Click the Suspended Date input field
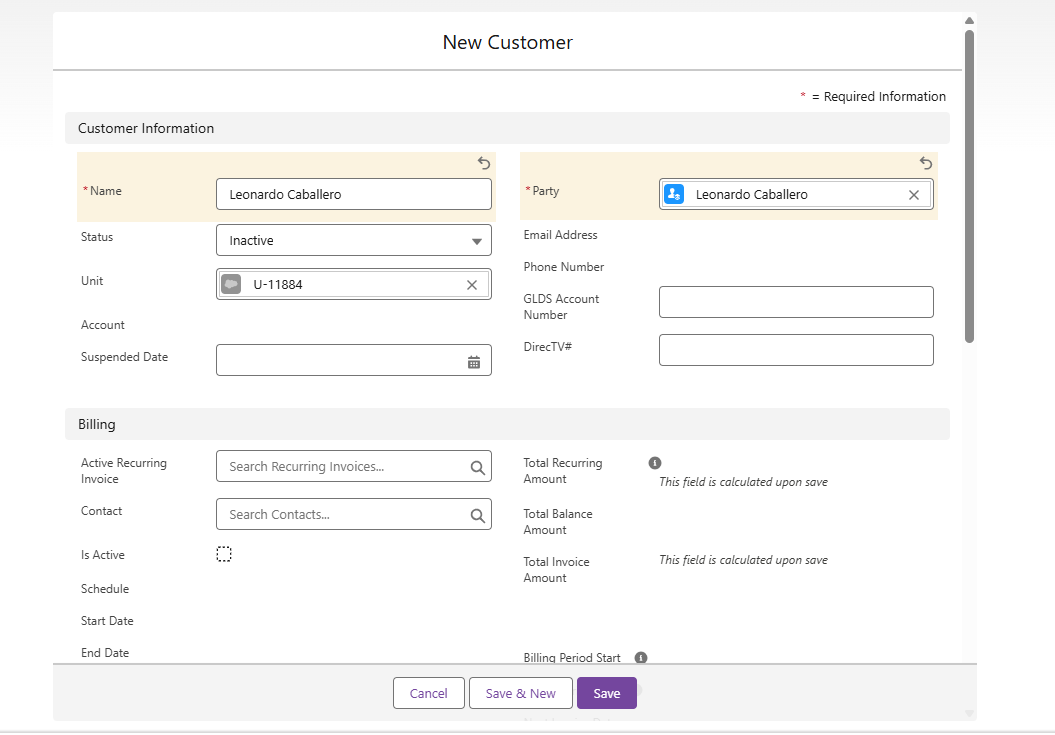 point(354,360)
